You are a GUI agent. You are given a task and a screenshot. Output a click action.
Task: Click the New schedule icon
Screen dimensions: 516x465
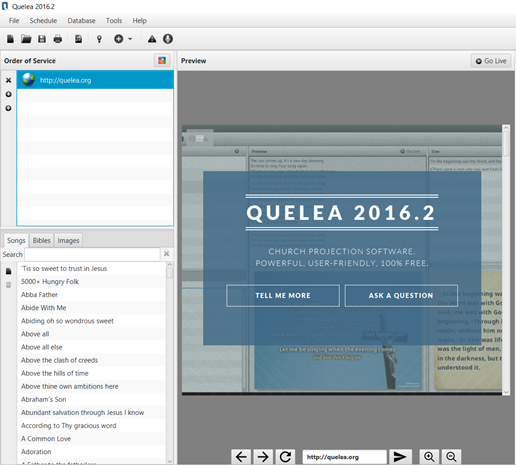click(x=10, y=39)
